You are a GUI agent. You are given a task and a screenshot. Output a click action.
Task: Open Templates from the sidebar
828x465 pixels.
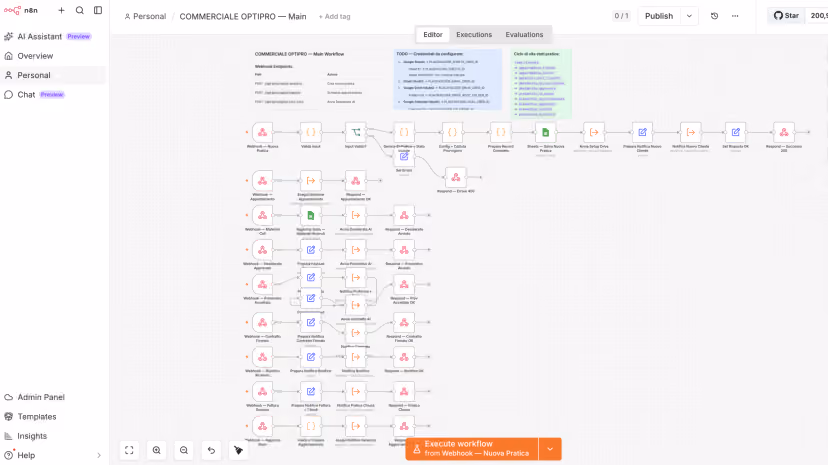[53, 416]
